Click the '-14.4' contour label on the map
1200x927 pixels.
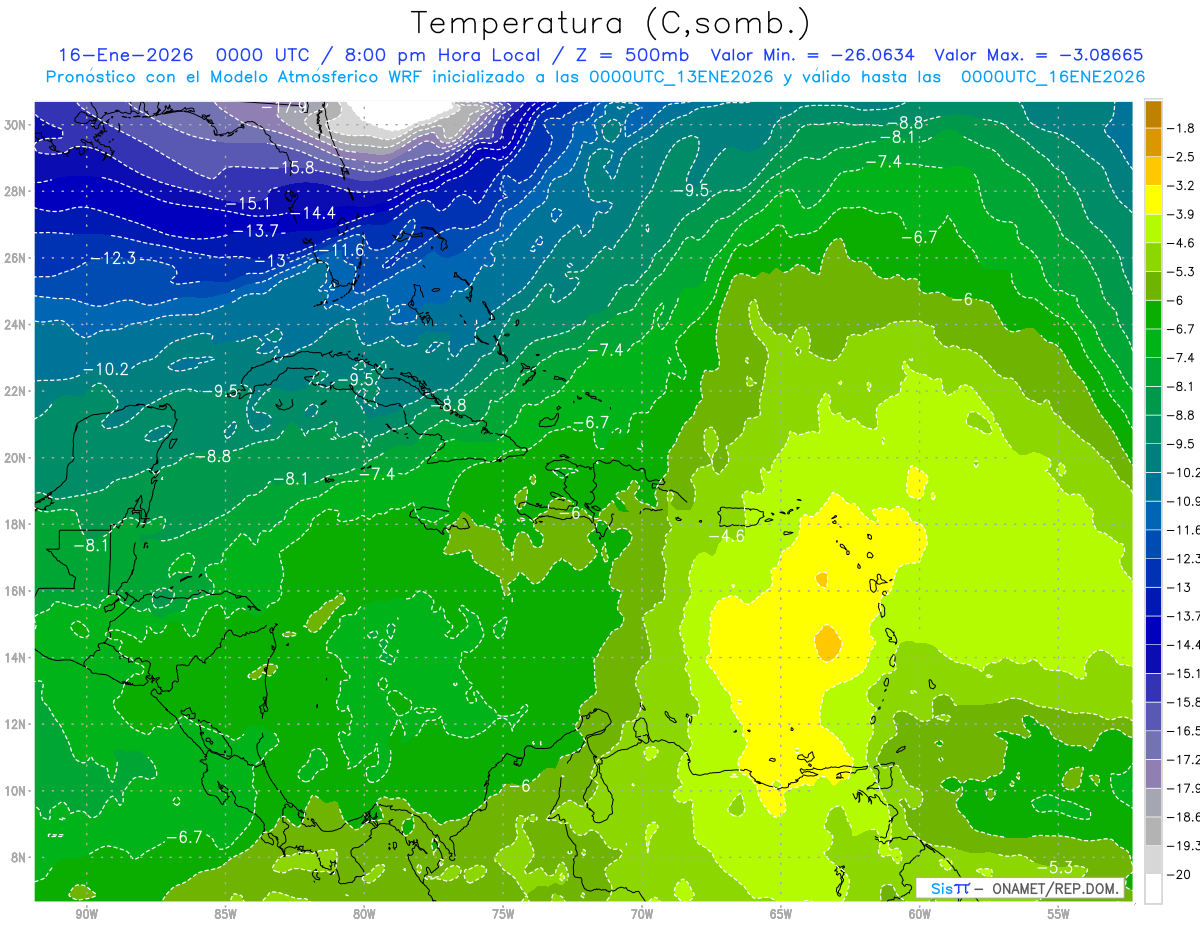(312, 213)
